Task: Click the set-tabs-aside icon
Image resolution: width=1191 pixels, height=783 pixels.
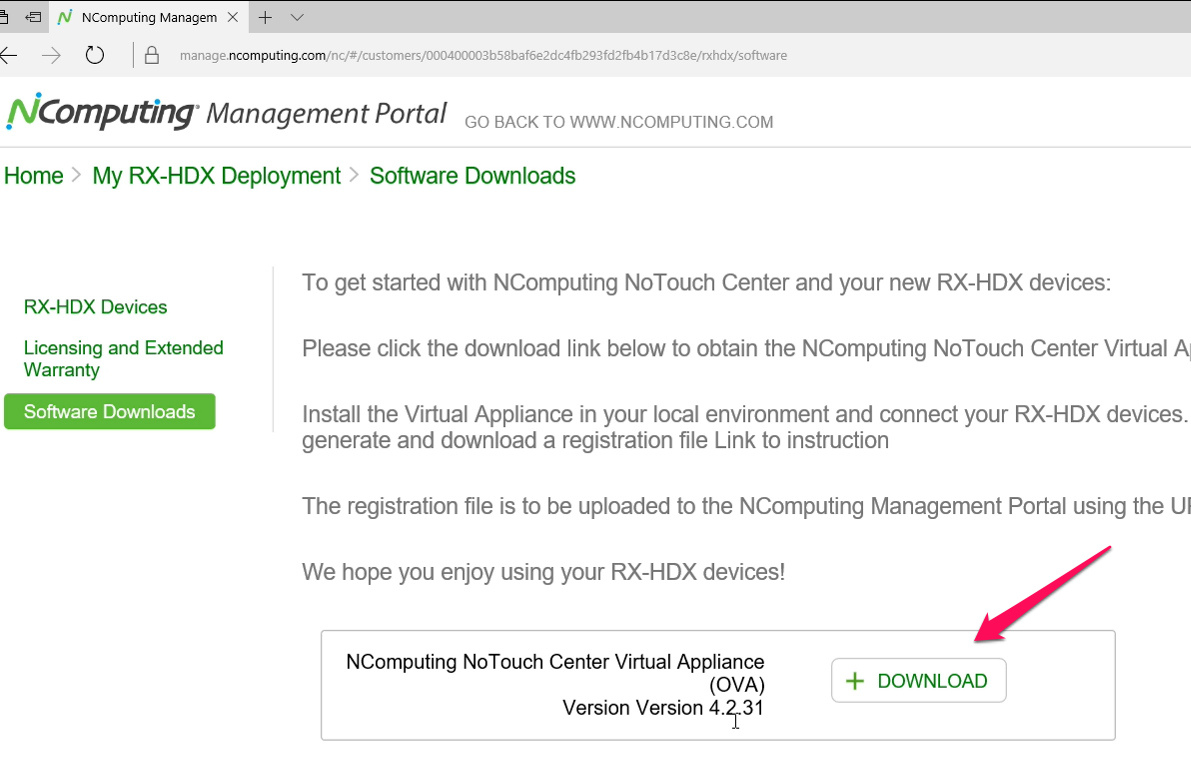Action: click(33, 17)
